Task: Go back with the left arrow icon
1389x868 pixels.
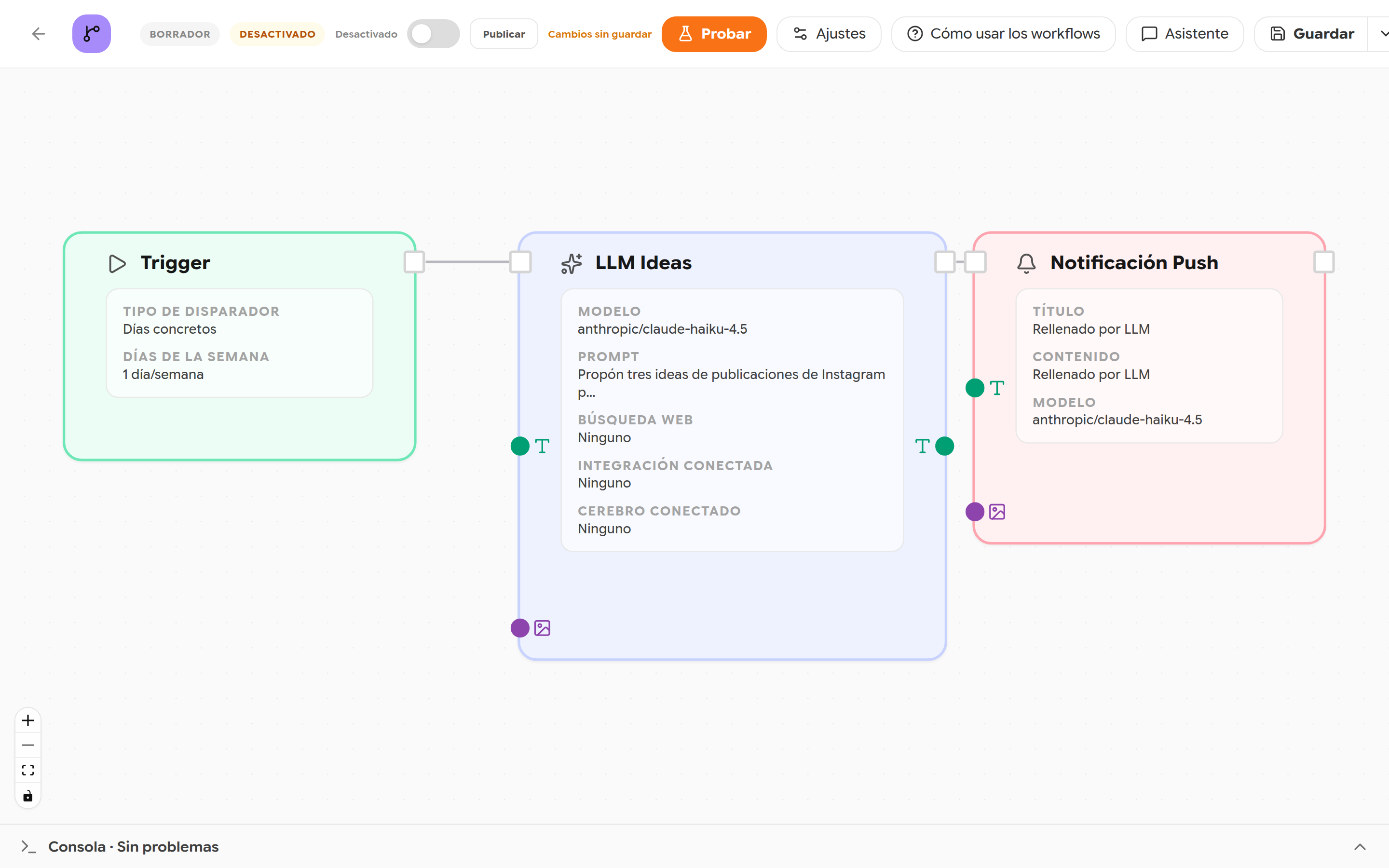Action: pos(39,34)
